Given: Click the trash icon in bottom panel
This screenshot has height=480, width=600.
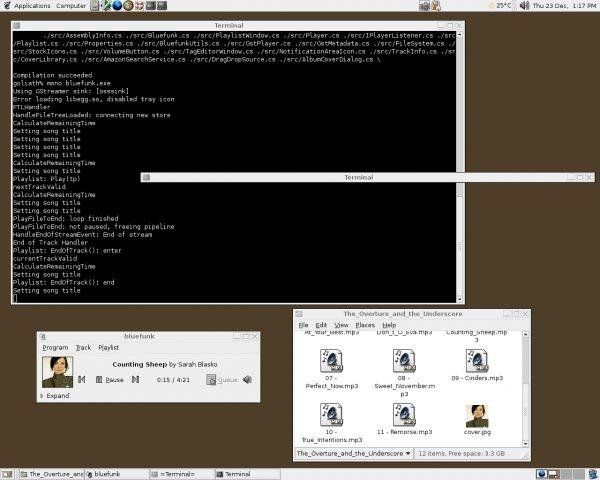Looking at the screenshot, I should [593, 474].
